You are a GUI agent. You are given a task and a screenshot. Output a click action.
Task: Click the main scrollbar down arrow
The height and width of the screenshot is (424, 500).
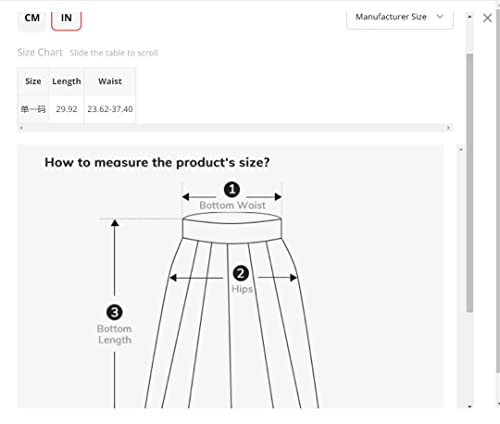(470, 406)
